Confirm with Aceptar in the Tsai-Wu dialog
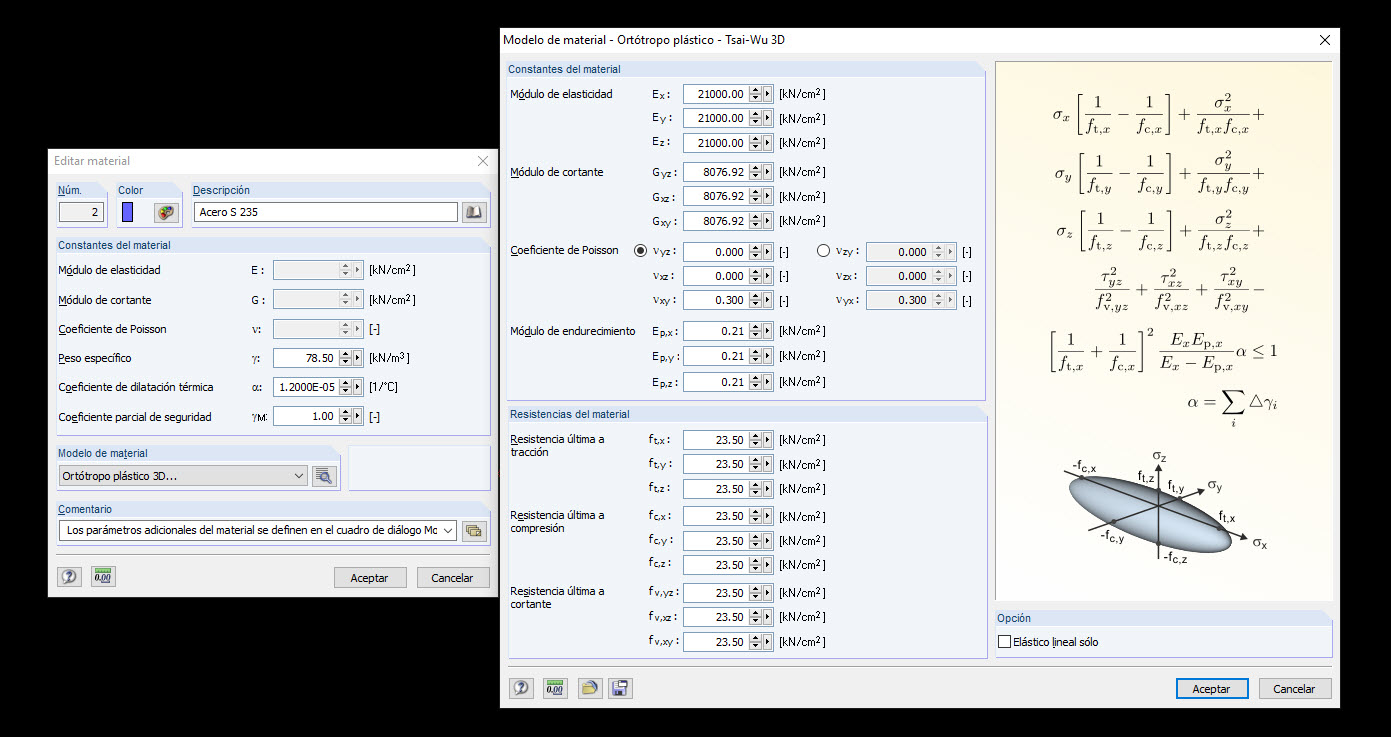This screenshot has height=737, width=1391. [1212, 689]
